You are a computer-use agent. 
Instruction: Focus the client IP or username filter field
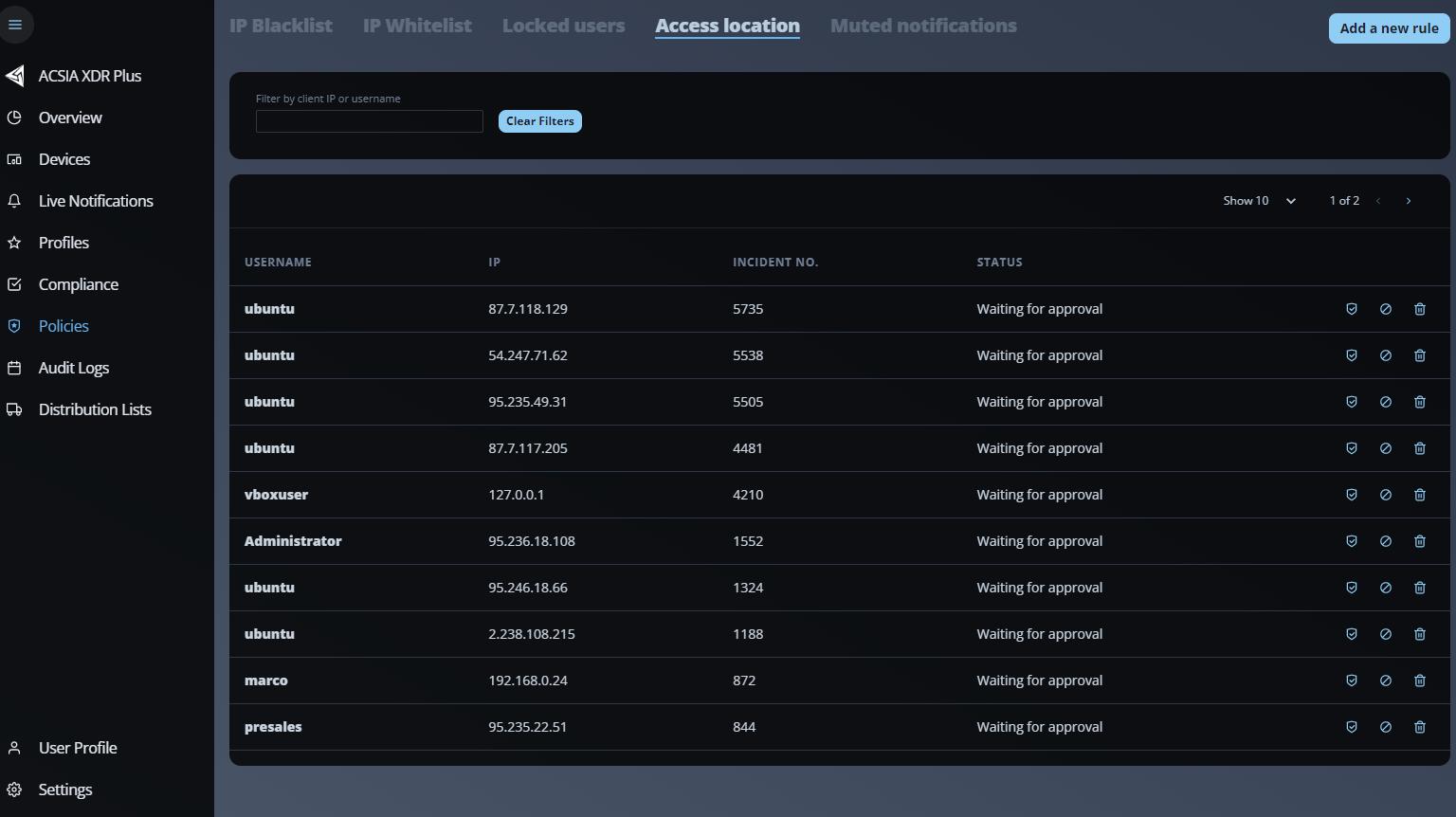[x=370, y=121]
